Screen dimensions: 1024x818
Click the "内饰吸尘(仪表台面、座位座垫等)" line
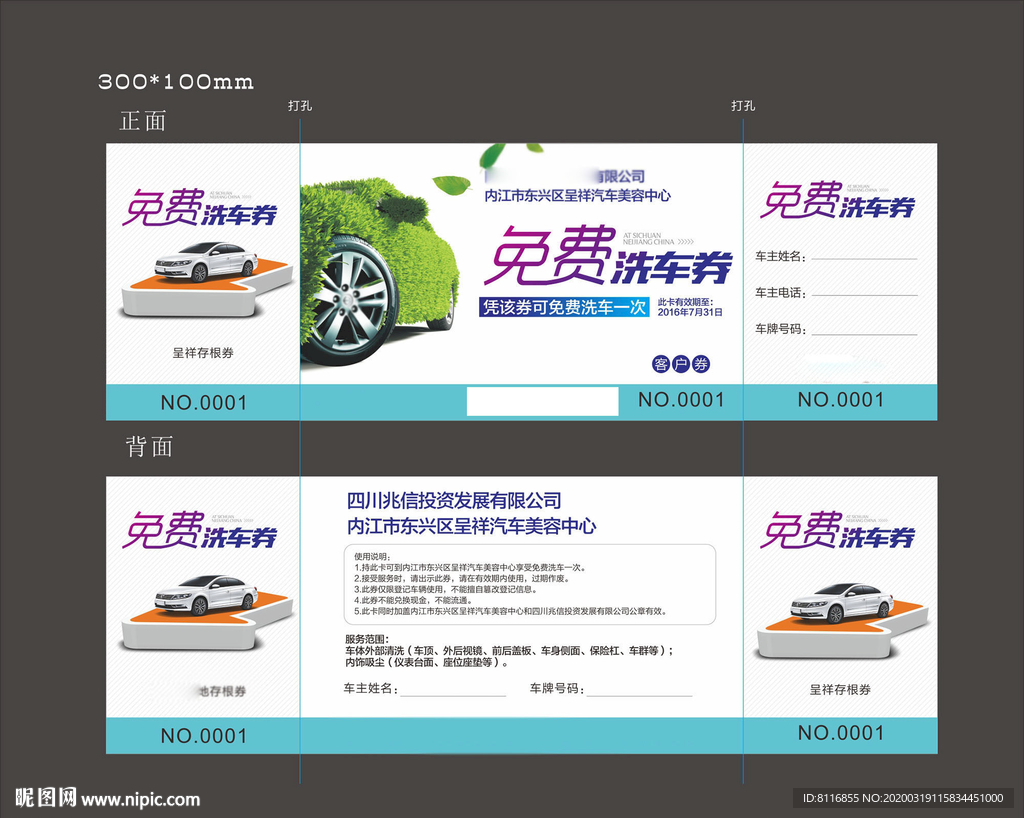pos(428,662)
